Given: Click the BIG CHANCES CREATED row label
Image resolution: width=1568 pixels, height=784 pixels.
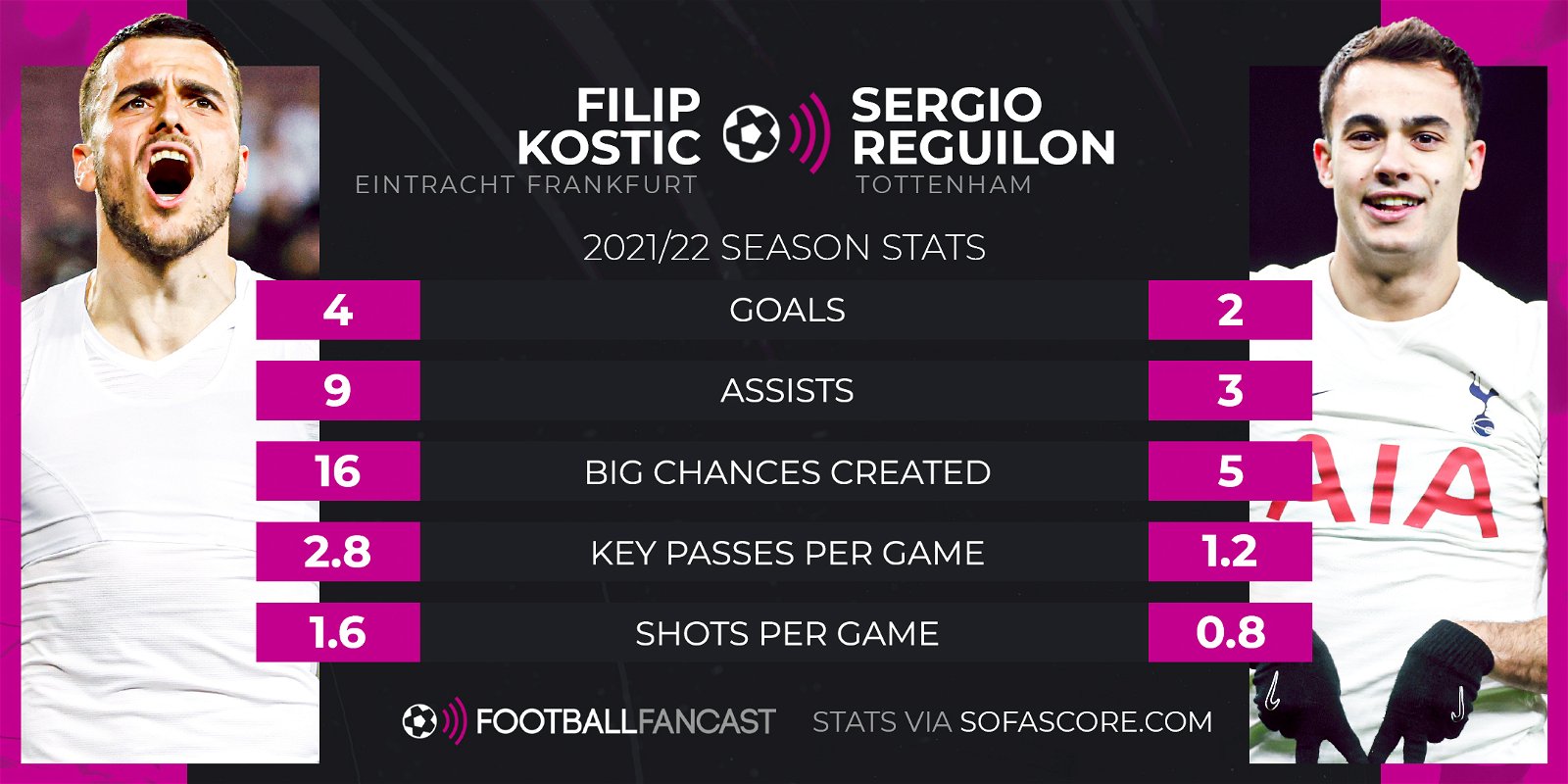Looking at the screenshot, I should (787, 472).
